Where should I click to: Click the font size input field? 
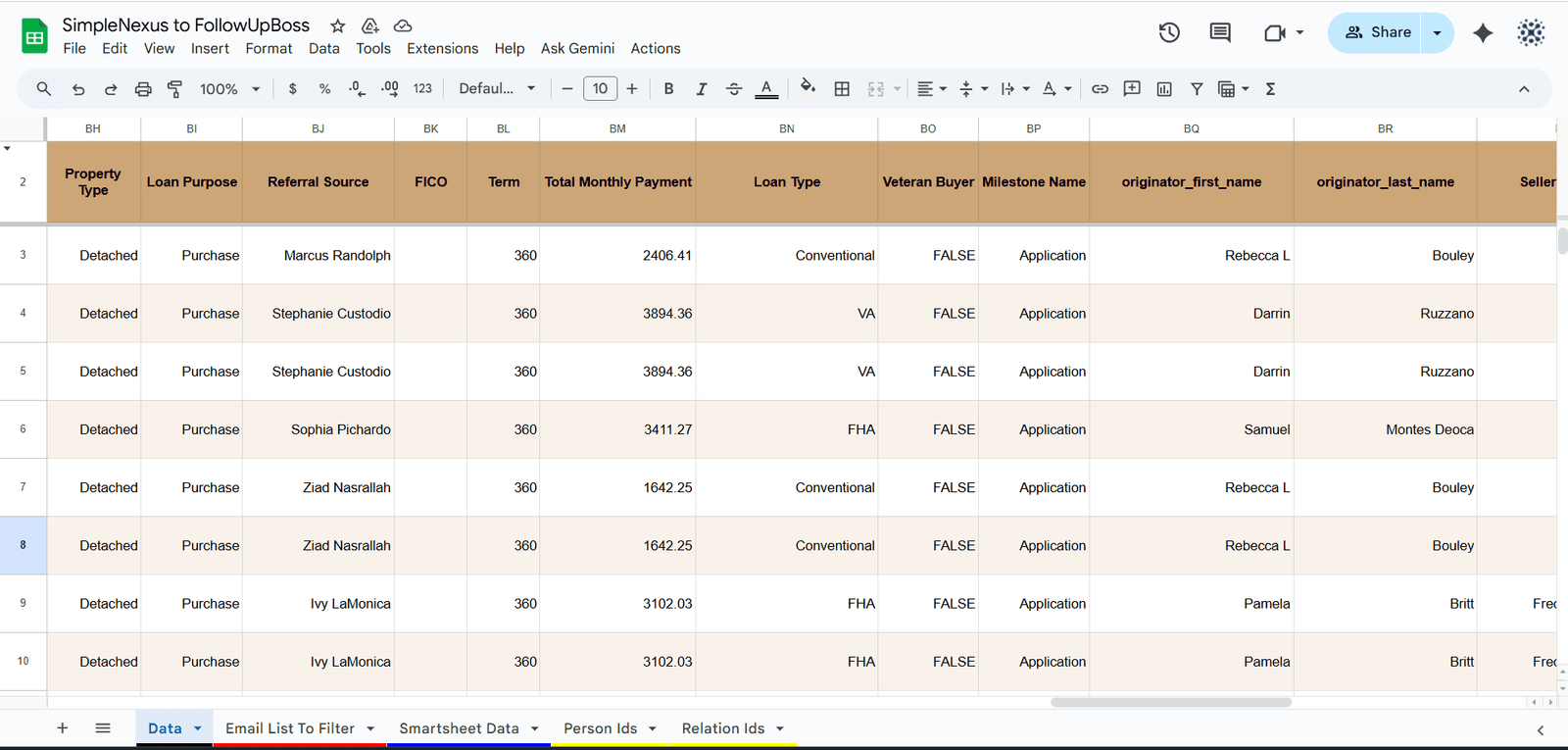click(x=600, y=89)
